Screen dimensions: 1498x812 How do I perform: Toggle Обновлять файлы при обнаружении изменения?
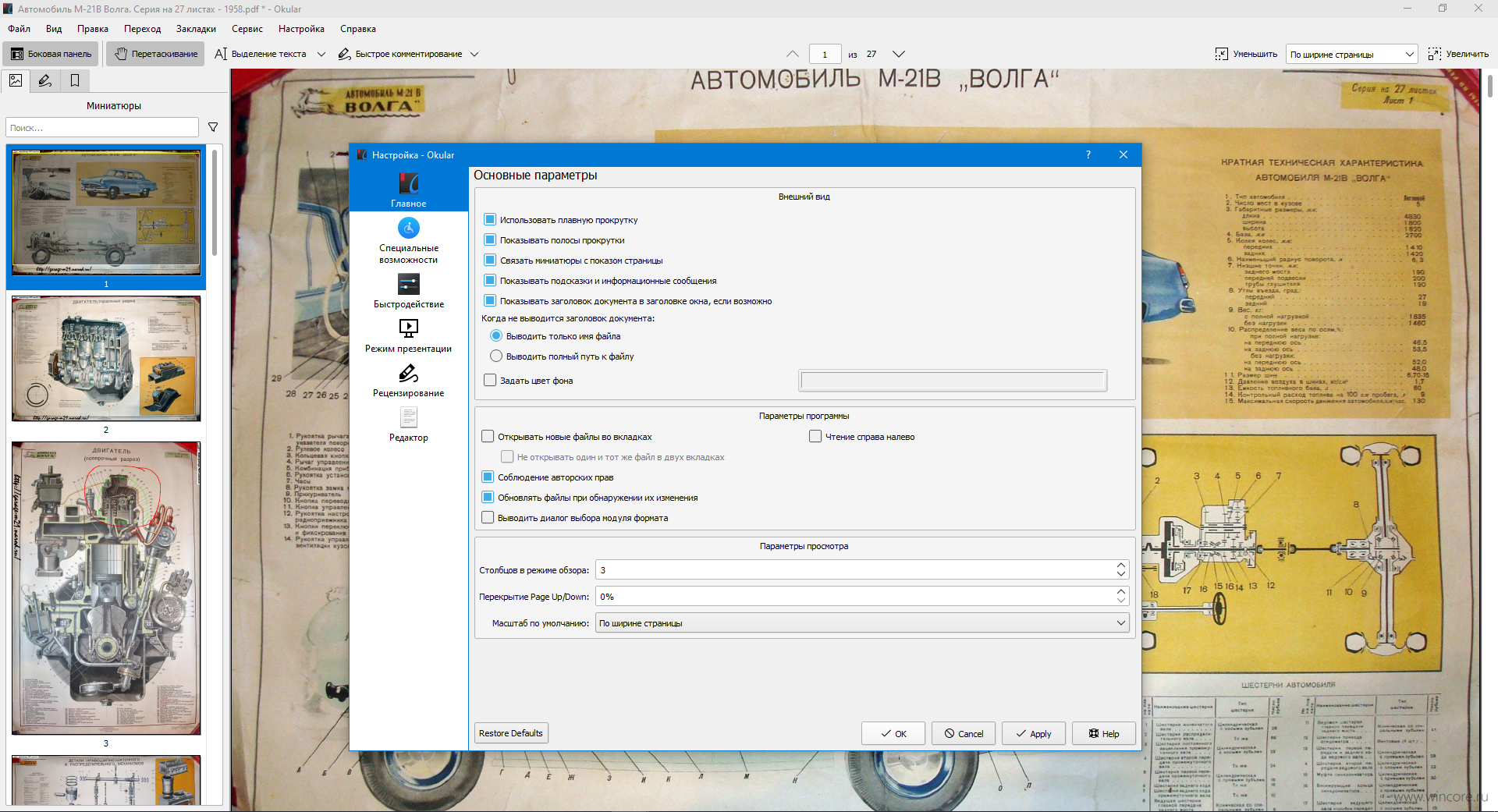point(488,498)
